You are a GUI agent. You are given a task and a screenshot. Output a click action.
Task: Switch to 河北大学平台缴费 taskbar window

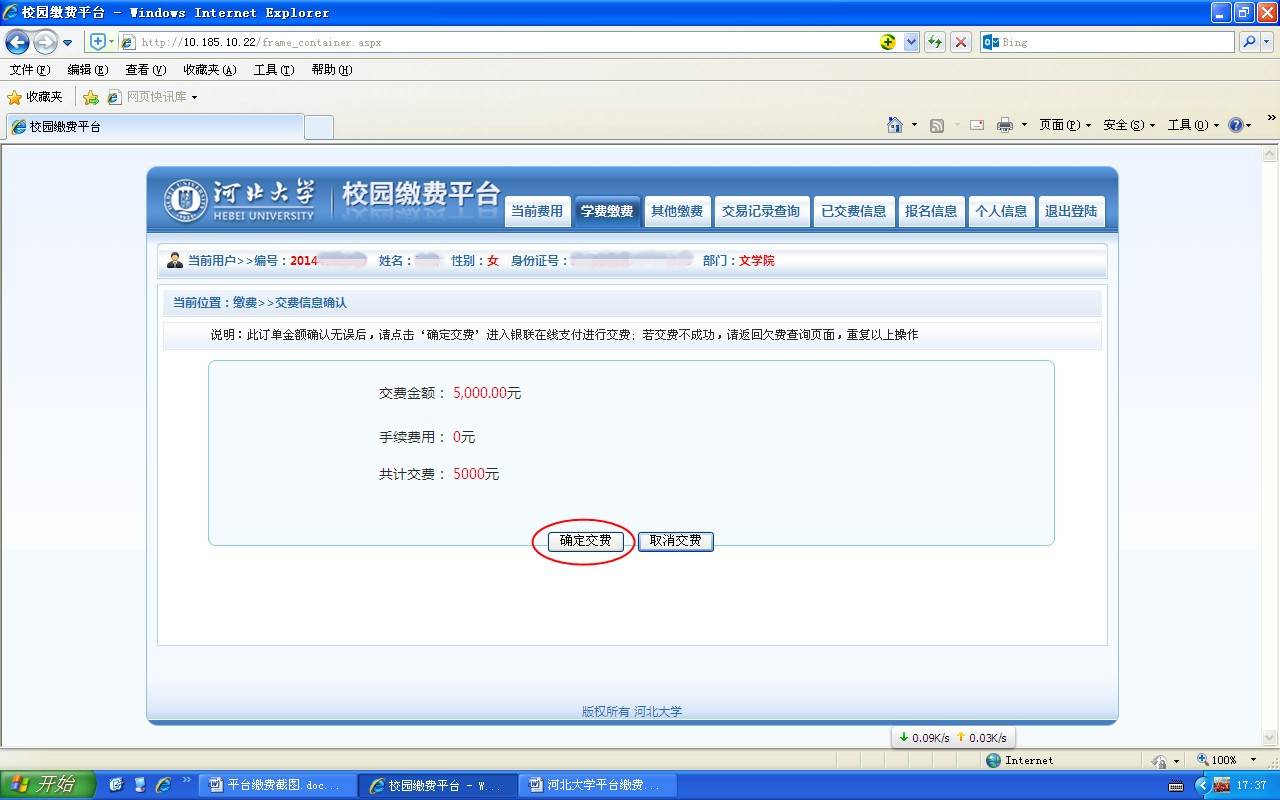(599, 785)
